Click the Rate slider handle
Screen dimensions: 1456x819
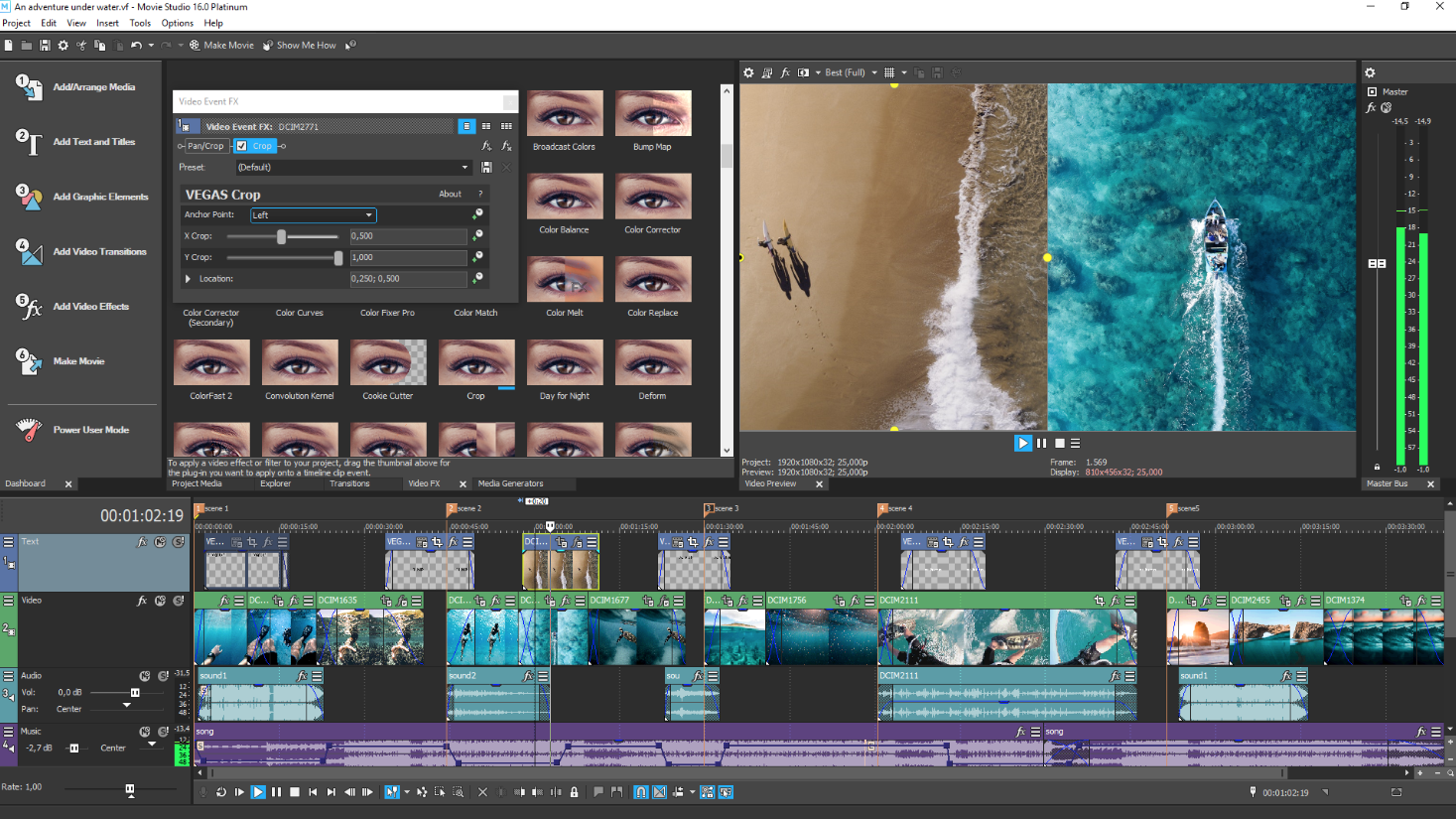point(130,789)
